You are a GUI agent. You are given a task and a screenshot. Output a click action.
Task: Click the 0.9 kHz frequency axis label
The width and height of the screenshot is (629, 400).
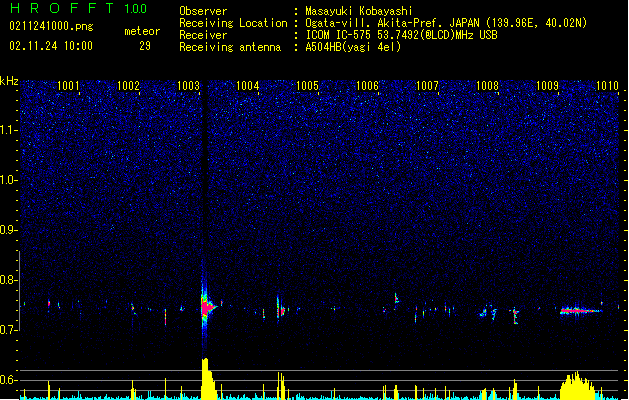click(x=9, y=230)
